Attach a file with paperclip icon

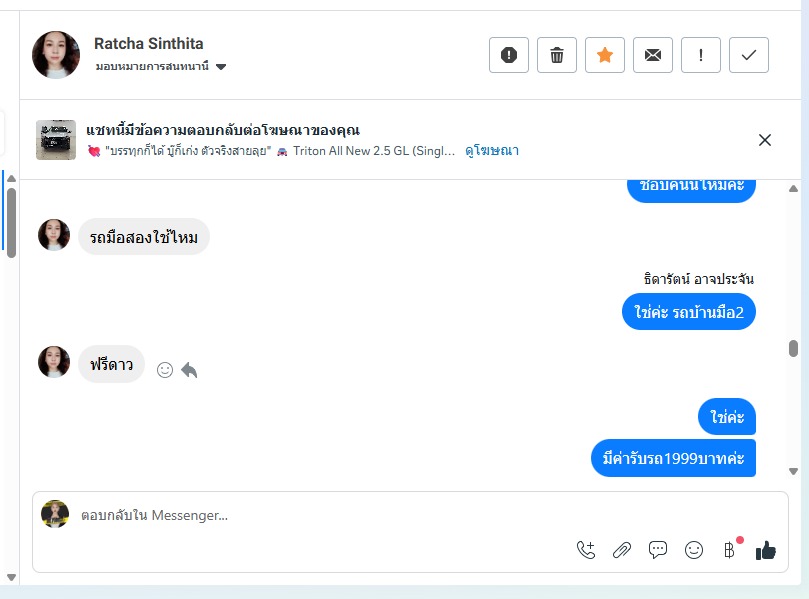coord(622,549)
